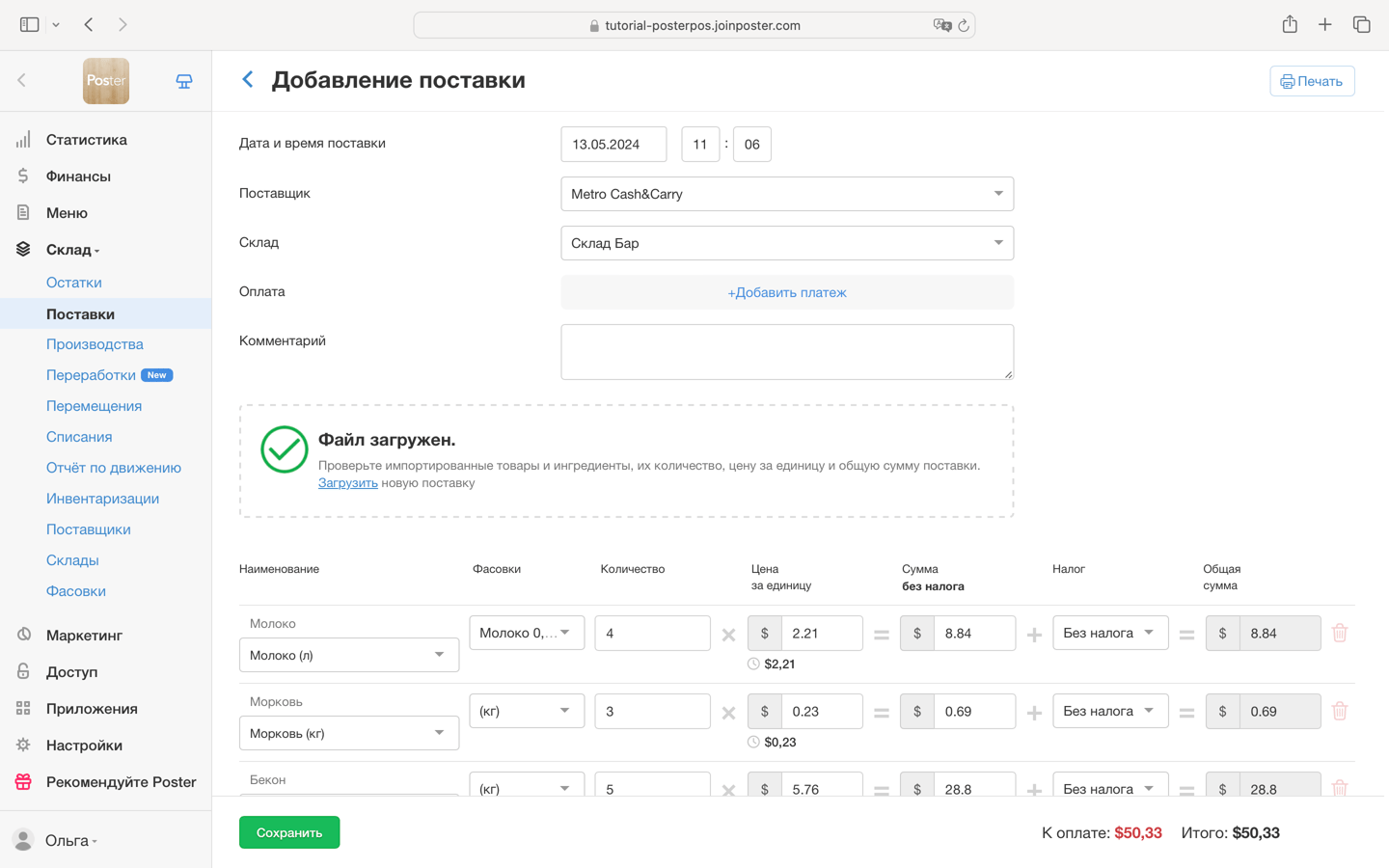Open Маркетинг via the megaphone icon

tap(23, 635)
